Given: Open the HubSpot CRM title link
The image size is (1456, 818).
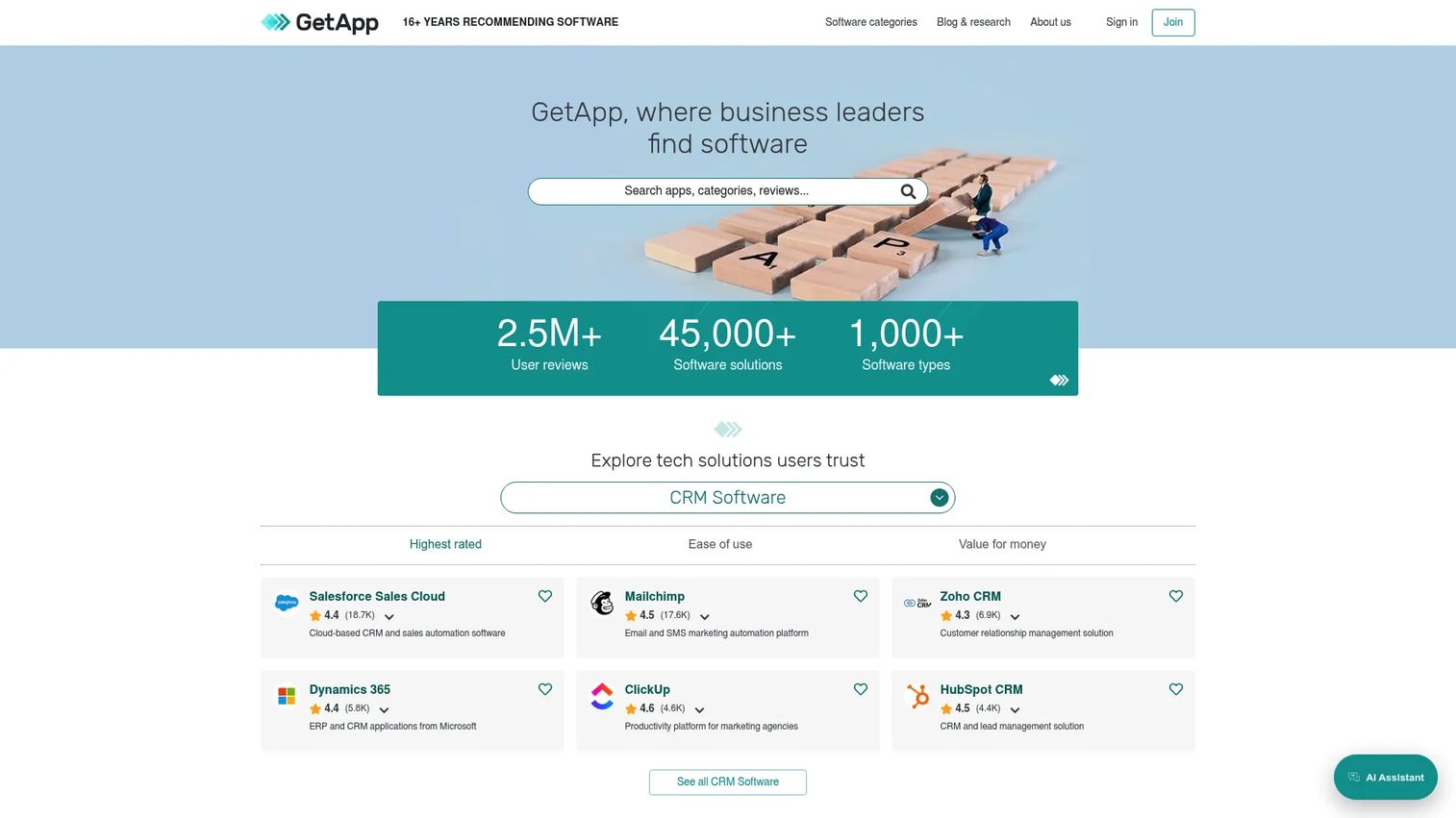Looking at the screenshot, I should coord(981,690).
